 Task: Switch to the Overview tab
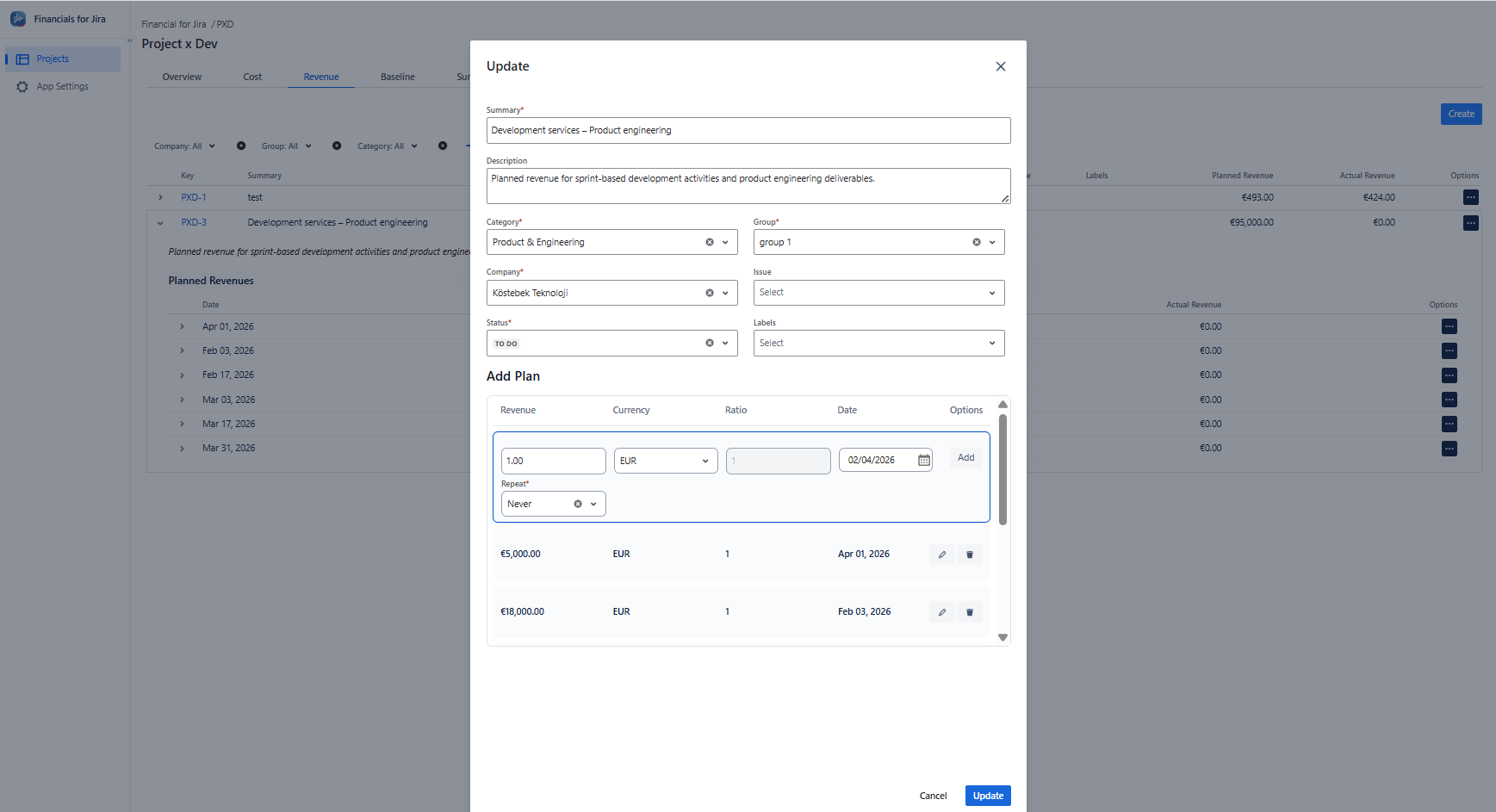point(182,77)
